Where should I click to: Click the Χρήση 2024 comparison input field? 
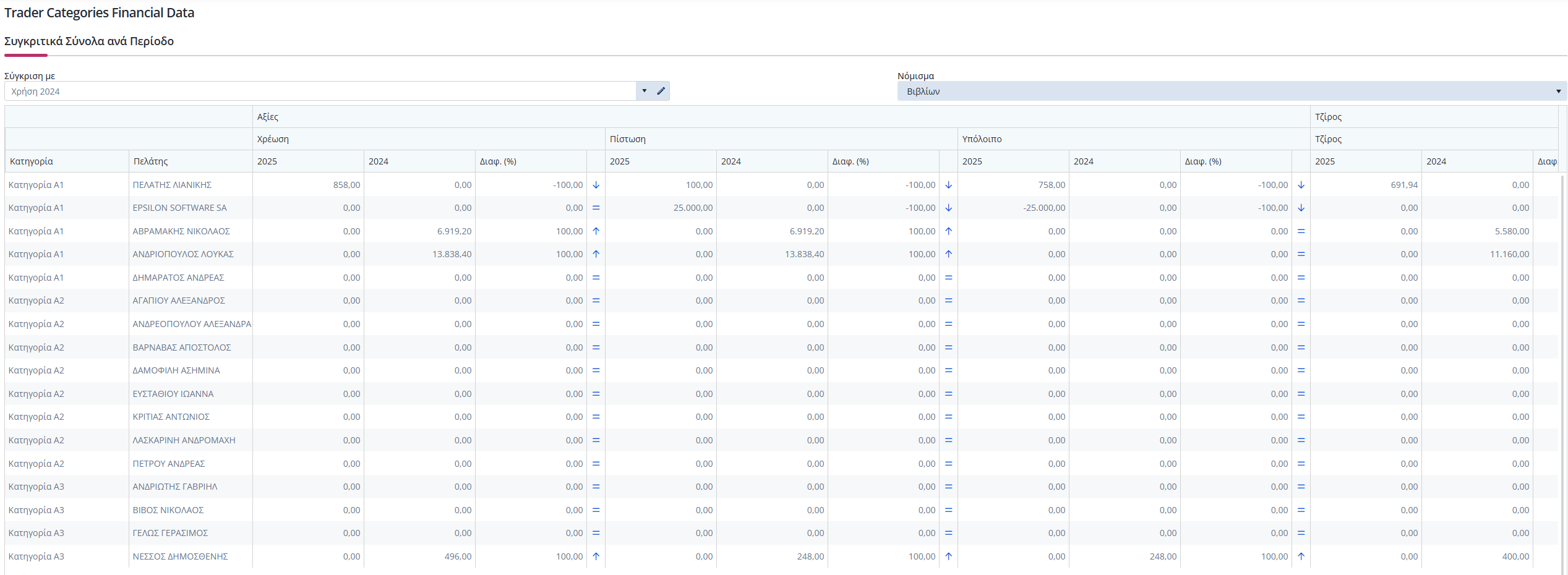(320, 91)
